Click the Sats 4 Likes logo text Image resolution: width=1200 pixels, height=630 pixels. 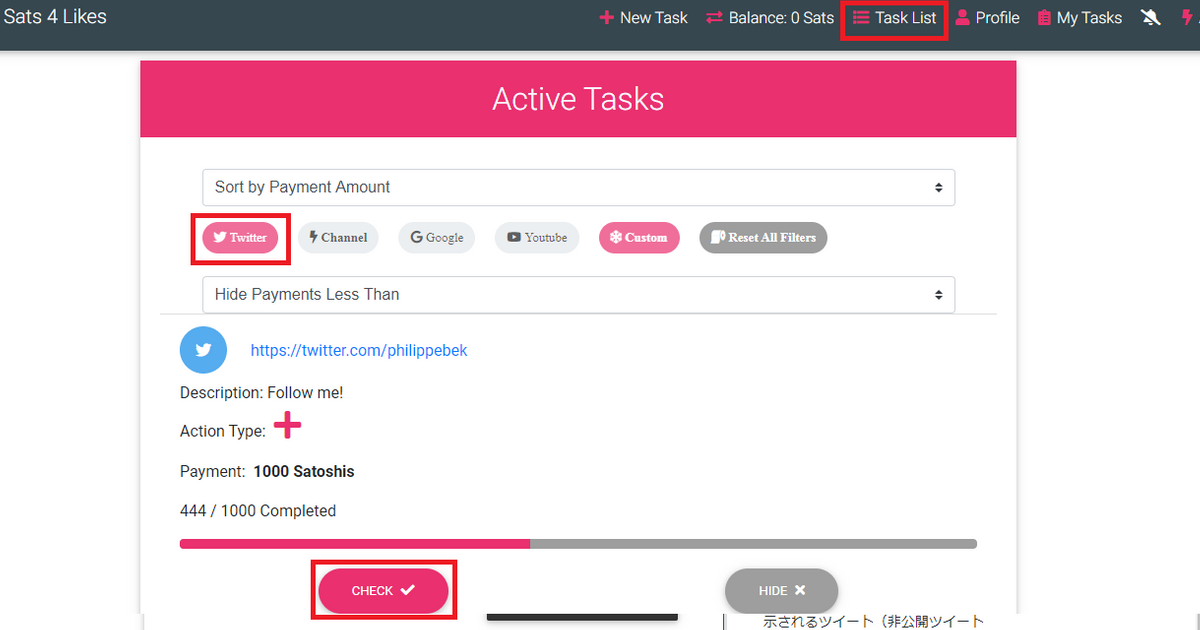pos(55,17)
